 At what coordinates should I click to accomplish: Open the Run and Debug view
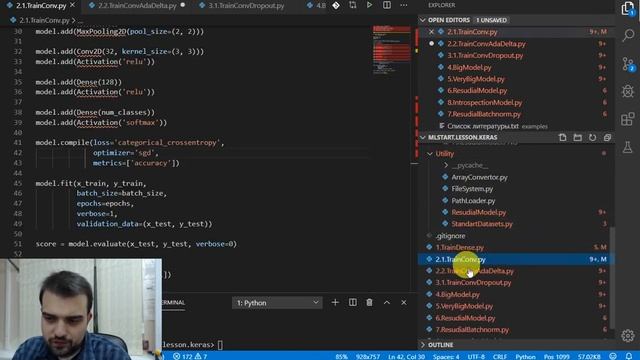click(628, 91)
